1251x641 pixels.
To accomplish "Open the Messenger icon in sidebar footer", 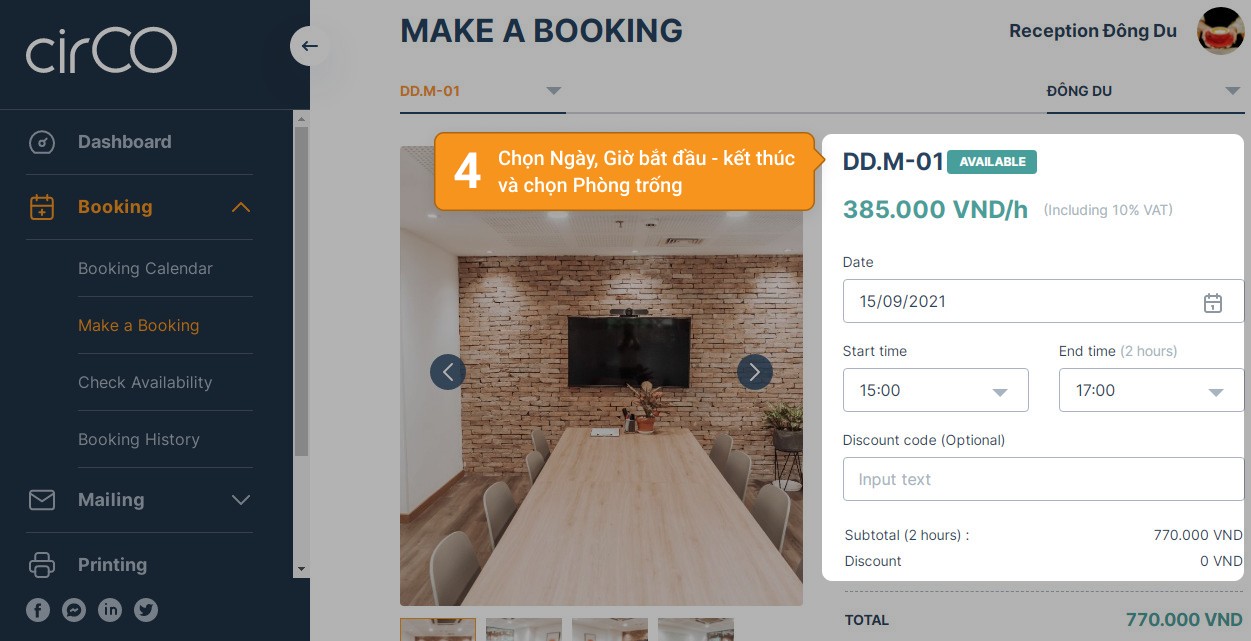I will [74, 609].
